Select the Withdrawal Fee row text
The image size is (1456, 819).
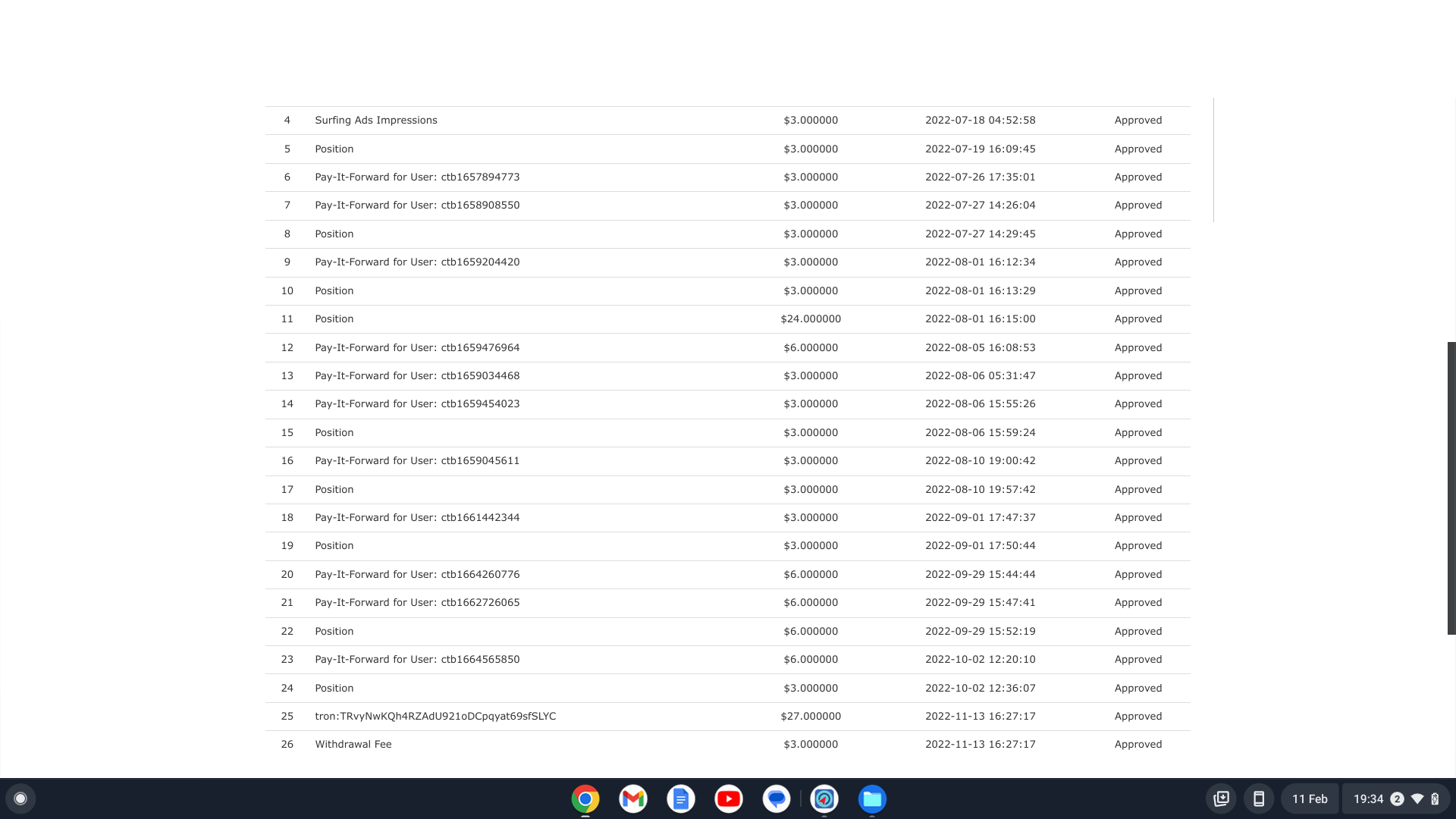click(x=353, y=744)
